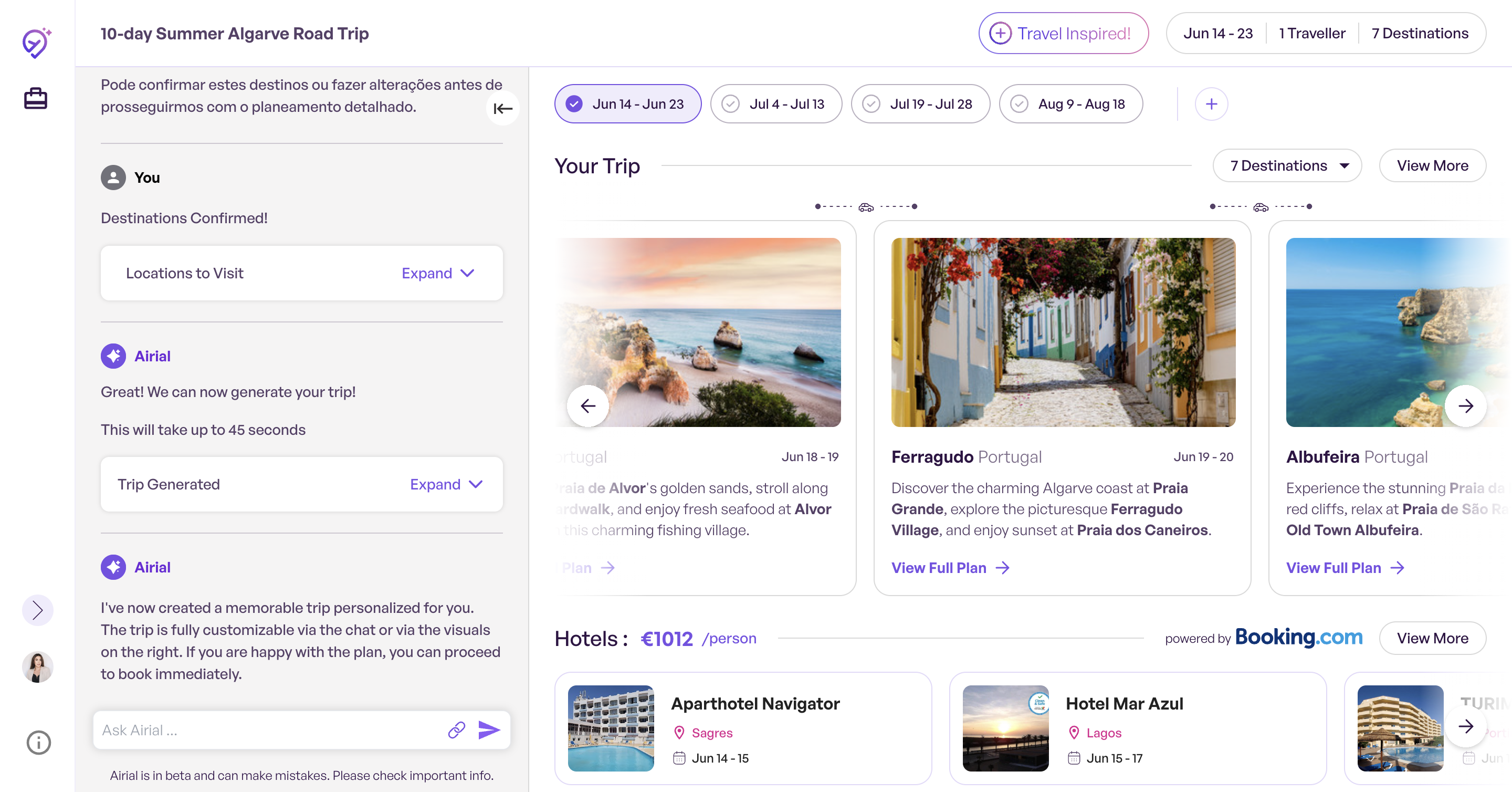1512x792 pixels.
Task: Click the Jun 19 - 20 date on Ferragudo
Action: click(x=1203, y=457)
